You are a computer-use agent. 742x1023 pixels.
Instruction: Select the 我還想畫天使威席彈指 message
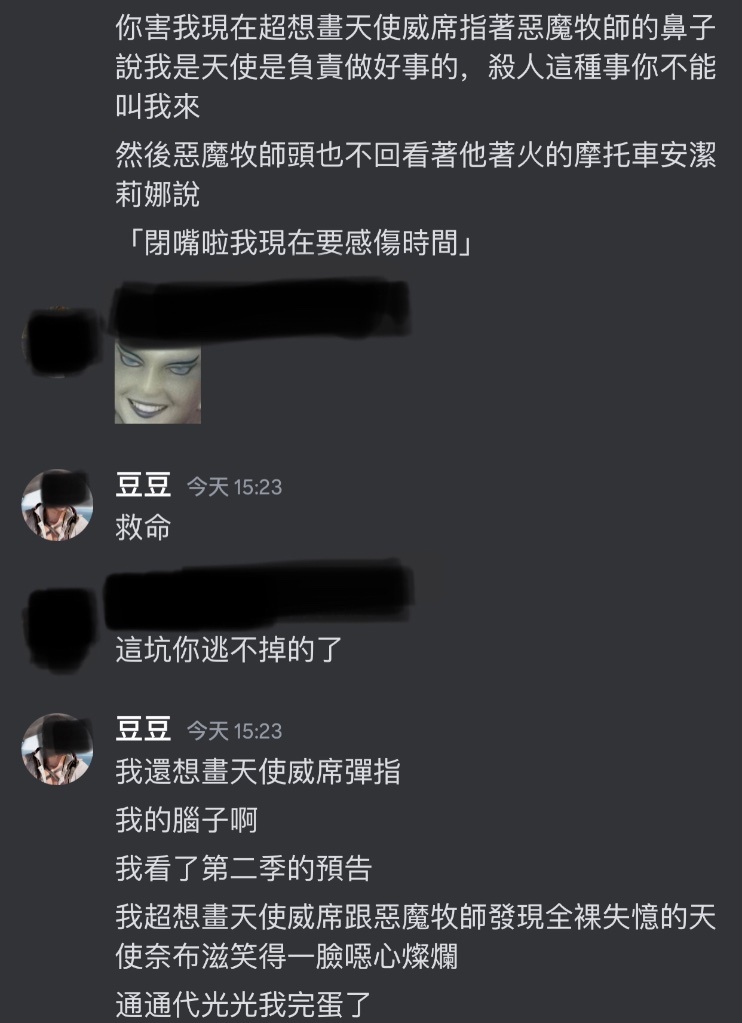[x=258, y=772]
